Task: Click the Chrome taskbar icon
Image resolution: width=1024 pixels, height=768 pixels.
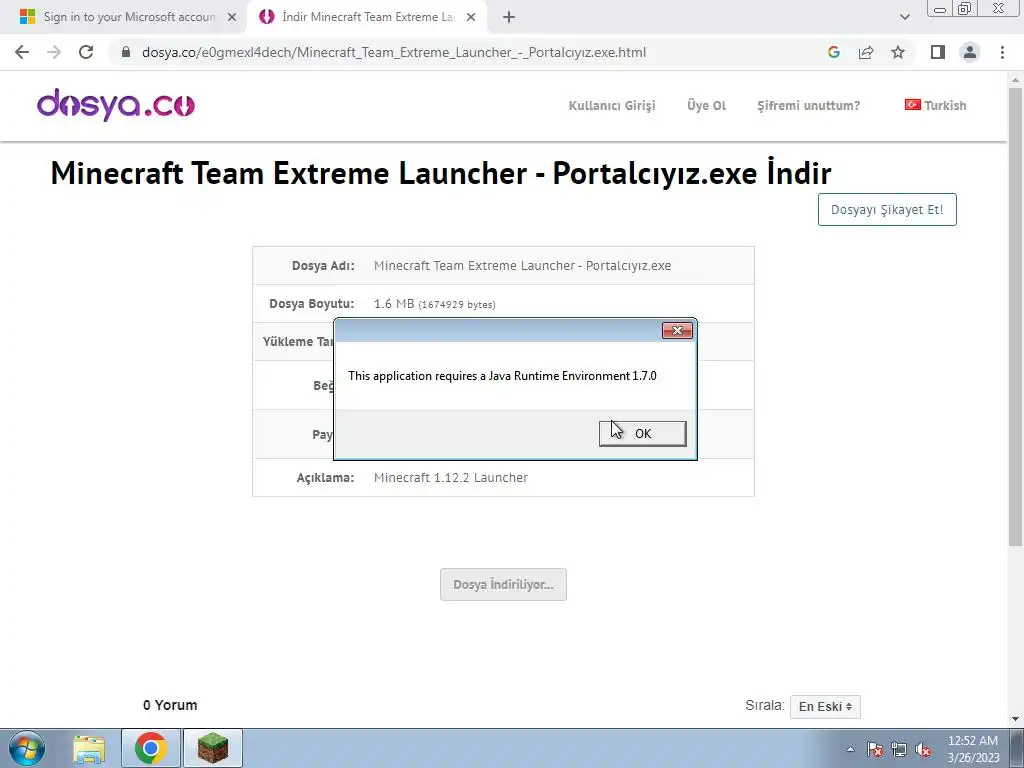Action: pos(151,748)
